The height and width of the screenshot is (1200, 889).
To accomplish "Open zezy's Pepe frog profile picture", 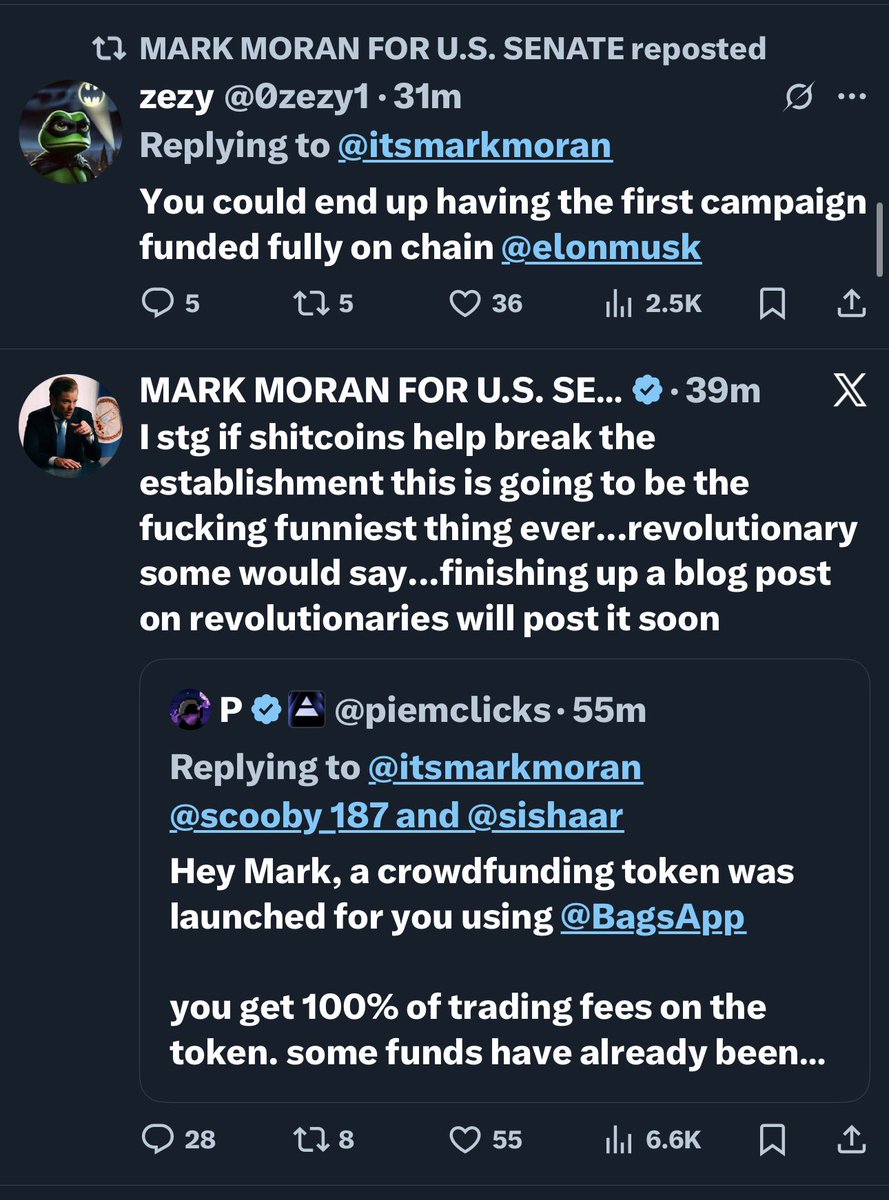I will pyautogui.click(x=70, y=131).
